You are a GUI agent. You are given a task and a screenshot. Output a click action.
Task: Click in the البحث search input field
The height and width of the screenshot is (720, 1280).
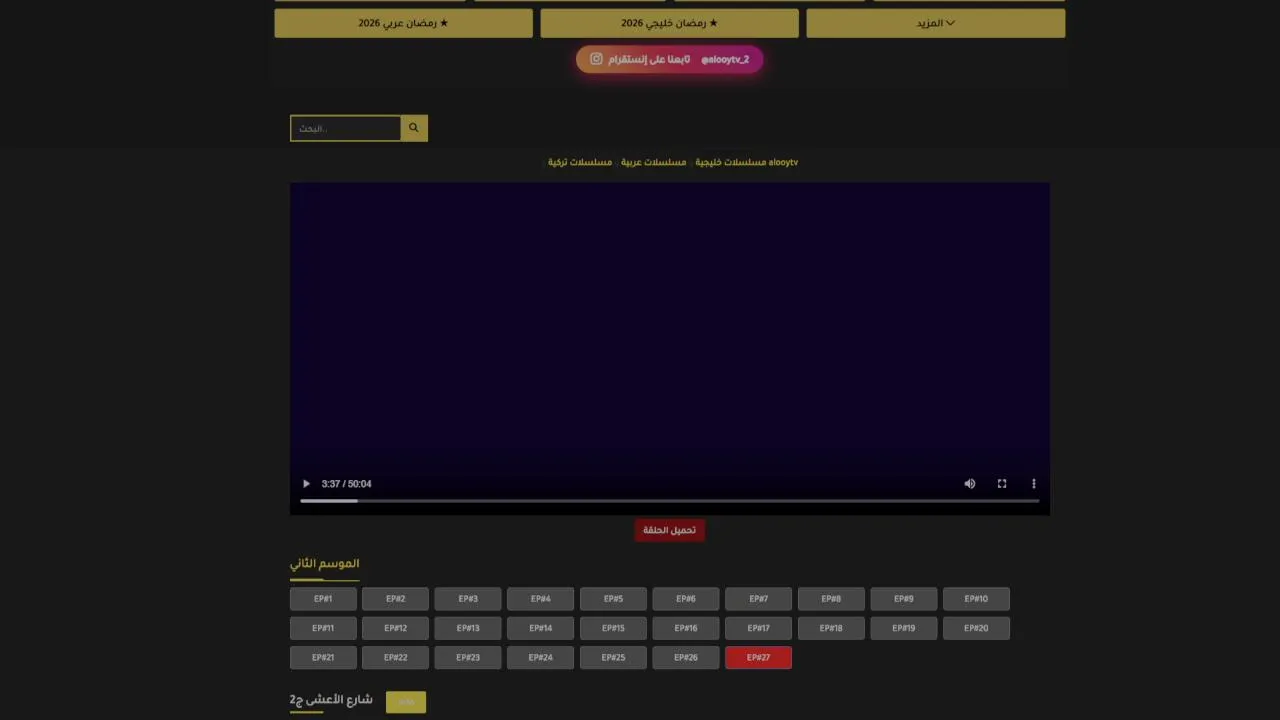click(x=346, y=128)
